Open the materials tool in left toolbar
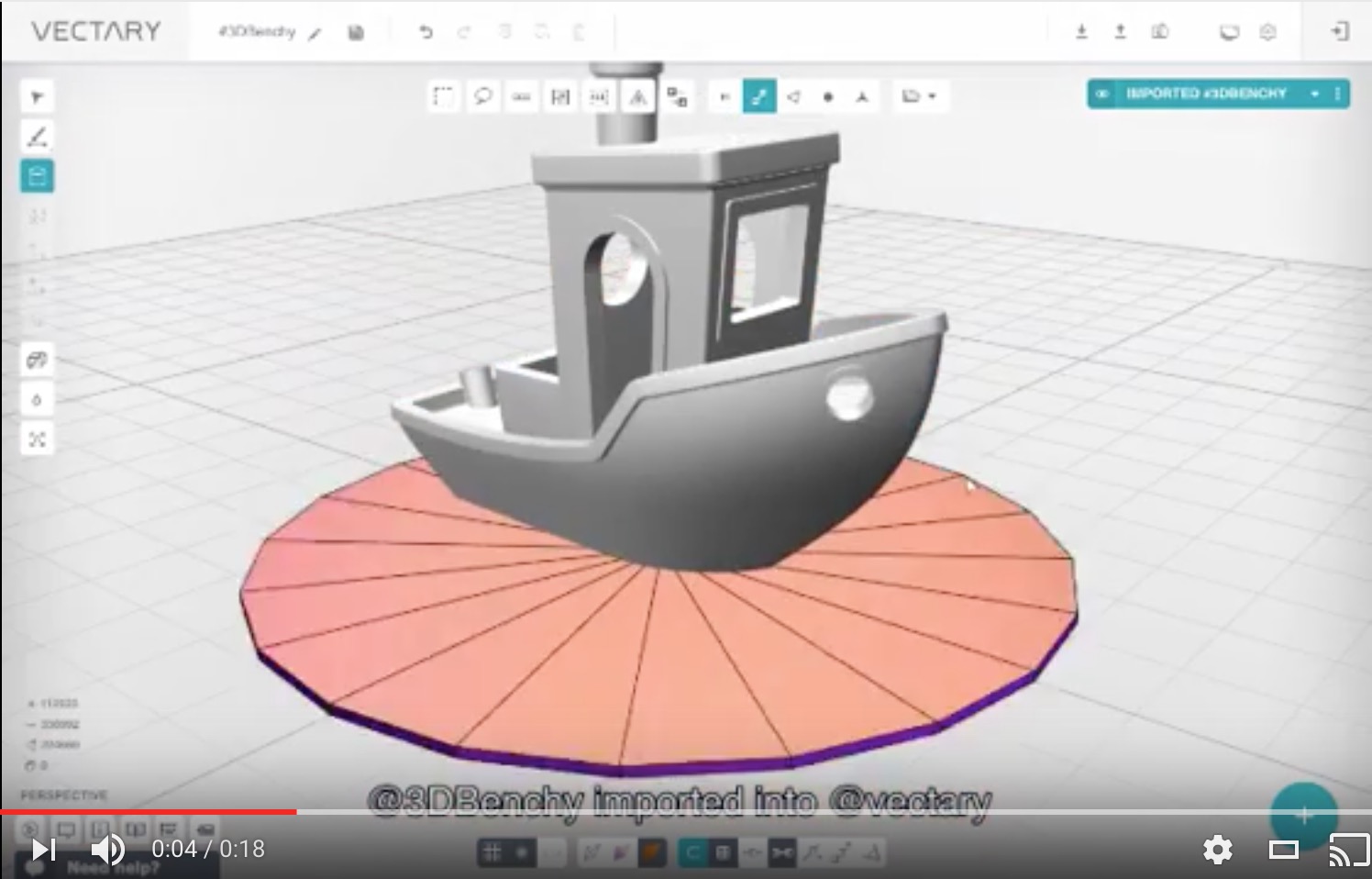Viewport: 1372px width, 879px height. click(37, 360)
